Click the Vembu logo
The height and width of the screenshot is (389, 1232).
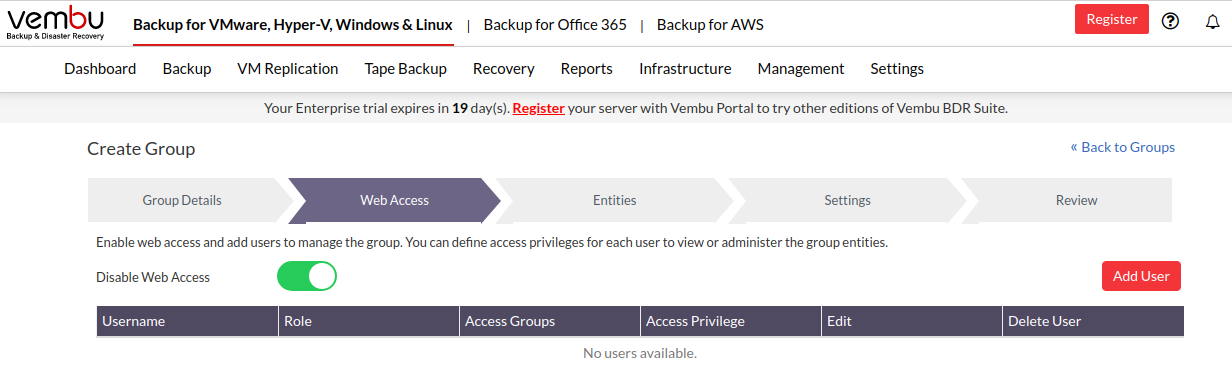(55, 23)
